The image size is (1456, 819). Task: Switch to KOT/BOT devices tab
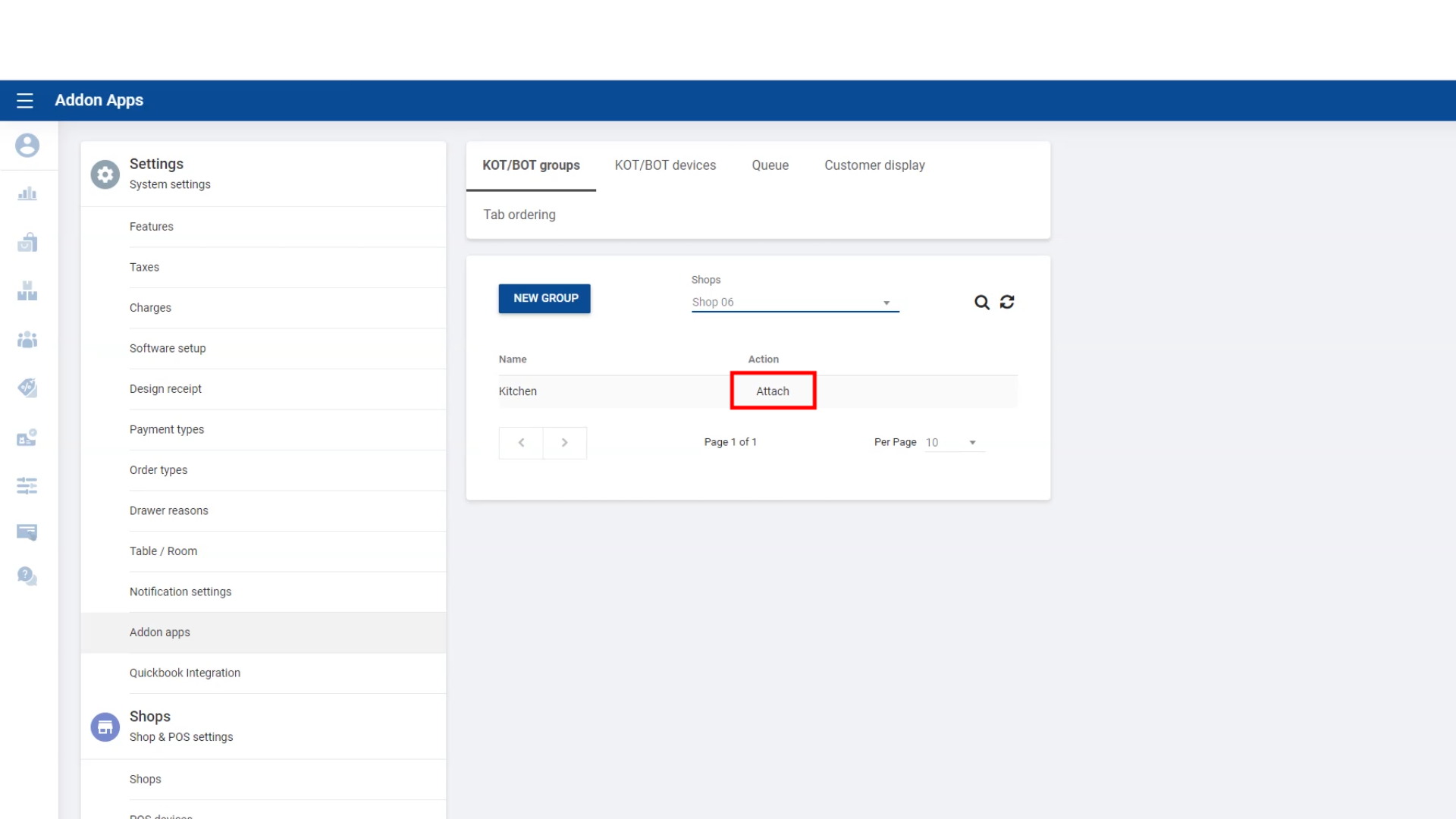[665, 165]
